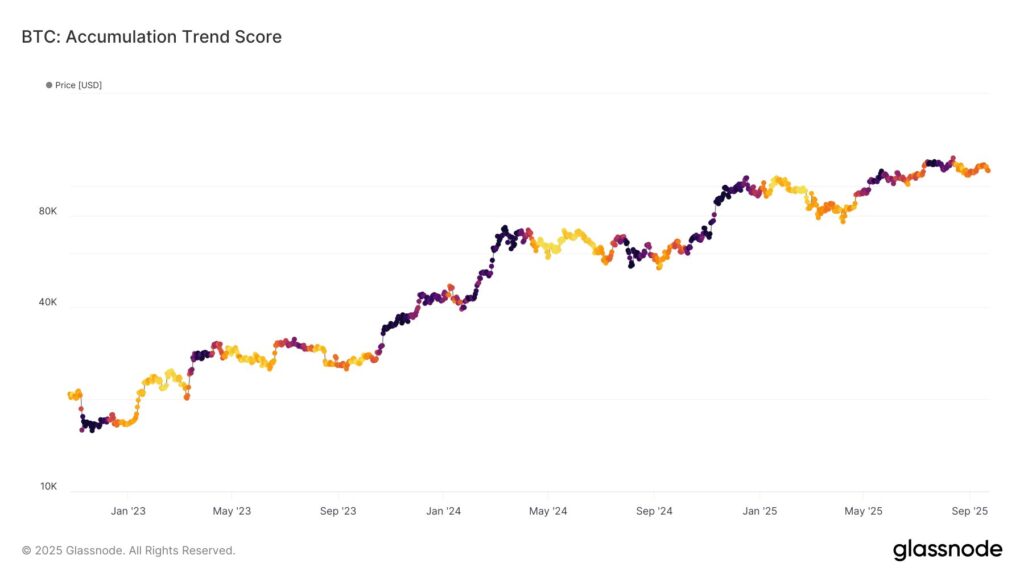Click the gray legend dot for Price
The width and height of the screenshot is (1024, 576).
[49, 86]
